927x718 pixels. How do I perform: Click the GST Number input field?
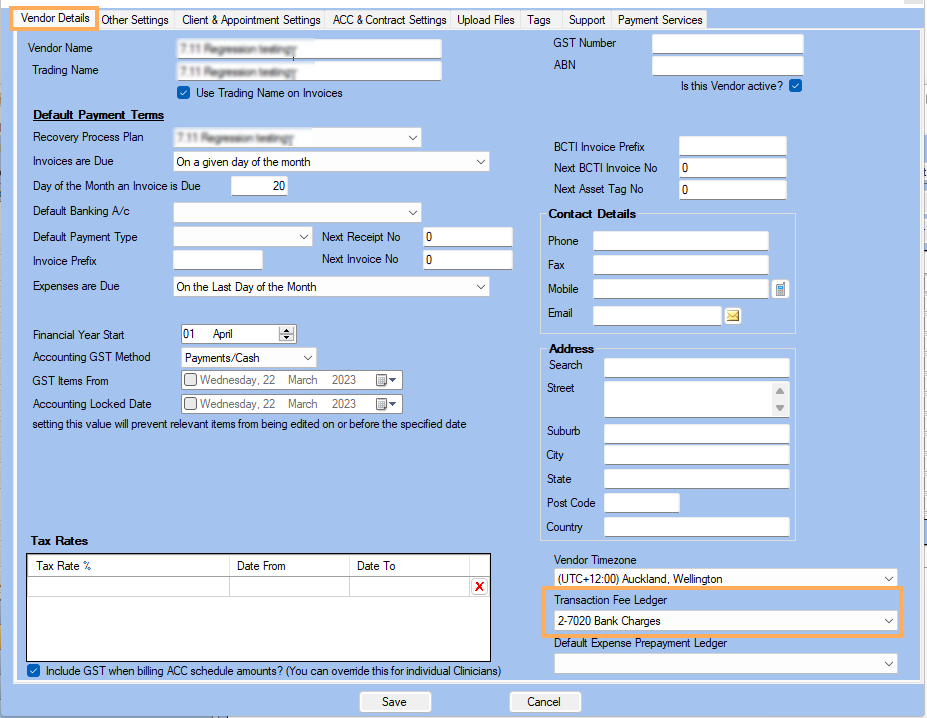point(728,44)
